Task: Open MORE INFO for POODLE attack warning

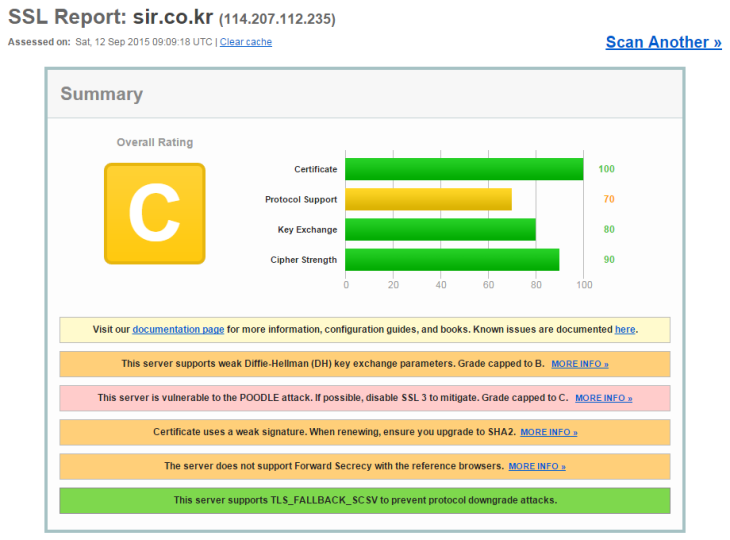Action: pos(603,398)
